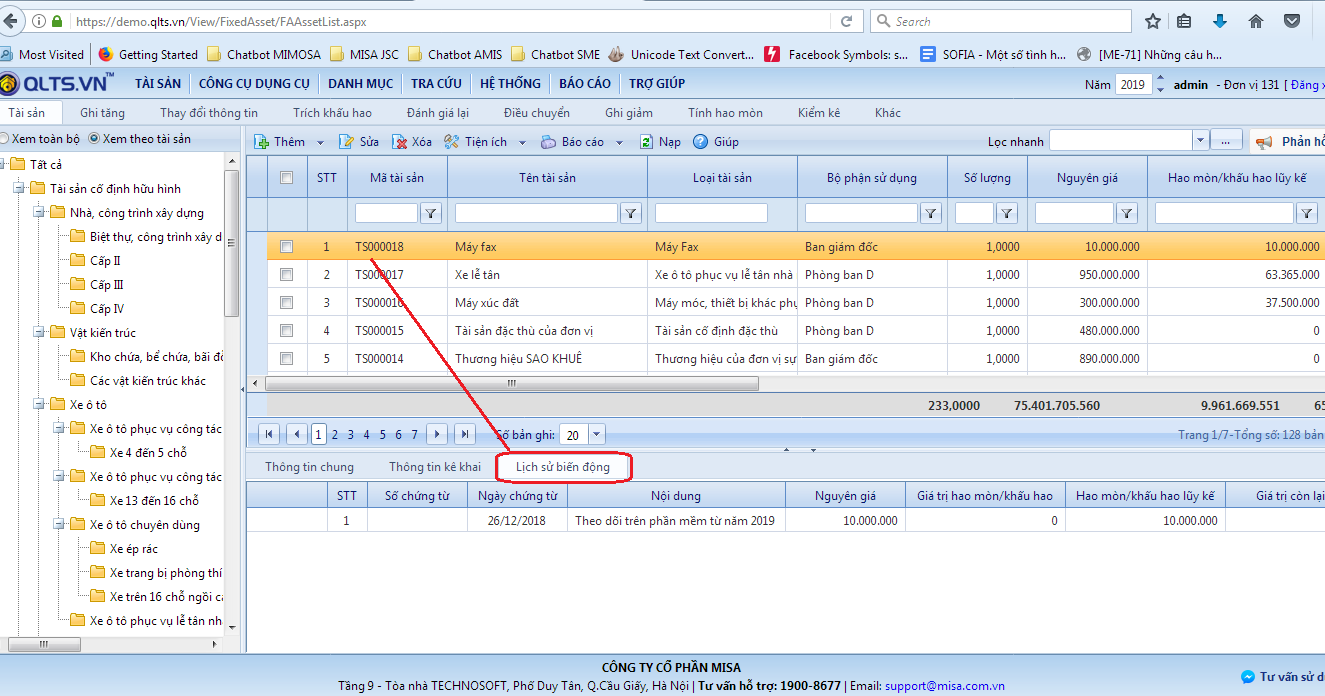
Task: Bookmark this page with star icon
Action: pos(1153,21)
